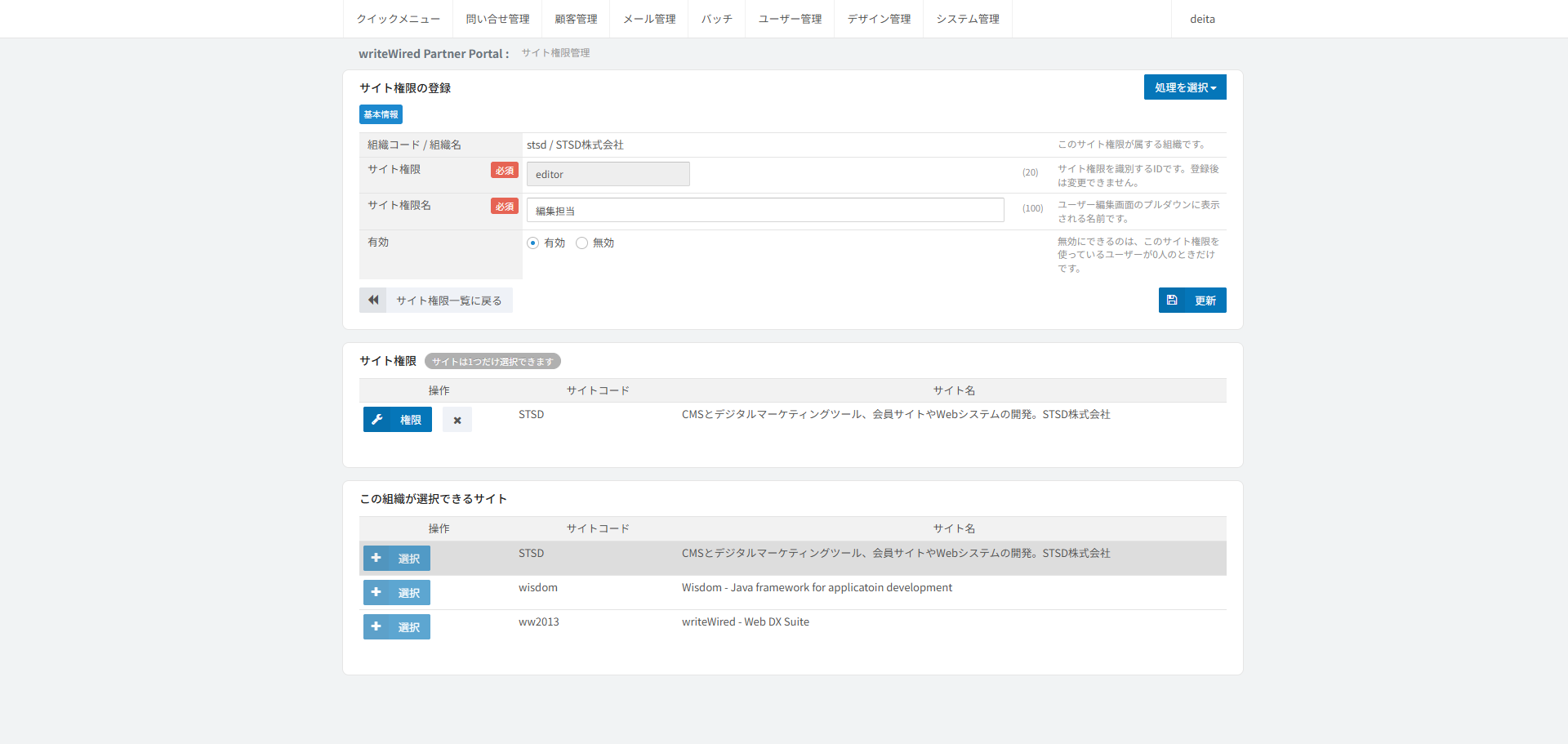1568x744 pixels.
Task: Click the 更新 button label
Action: tap(1205, 301)
